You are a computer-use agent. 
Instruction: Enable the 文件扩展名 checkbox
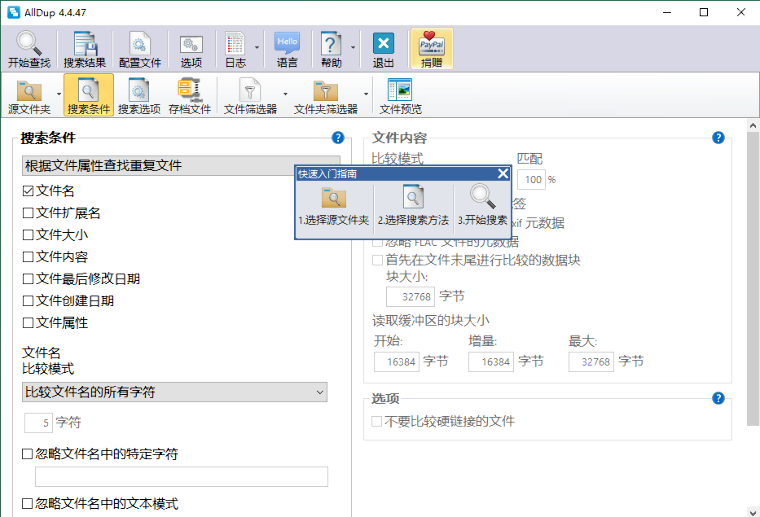click(x=28, y=213)
